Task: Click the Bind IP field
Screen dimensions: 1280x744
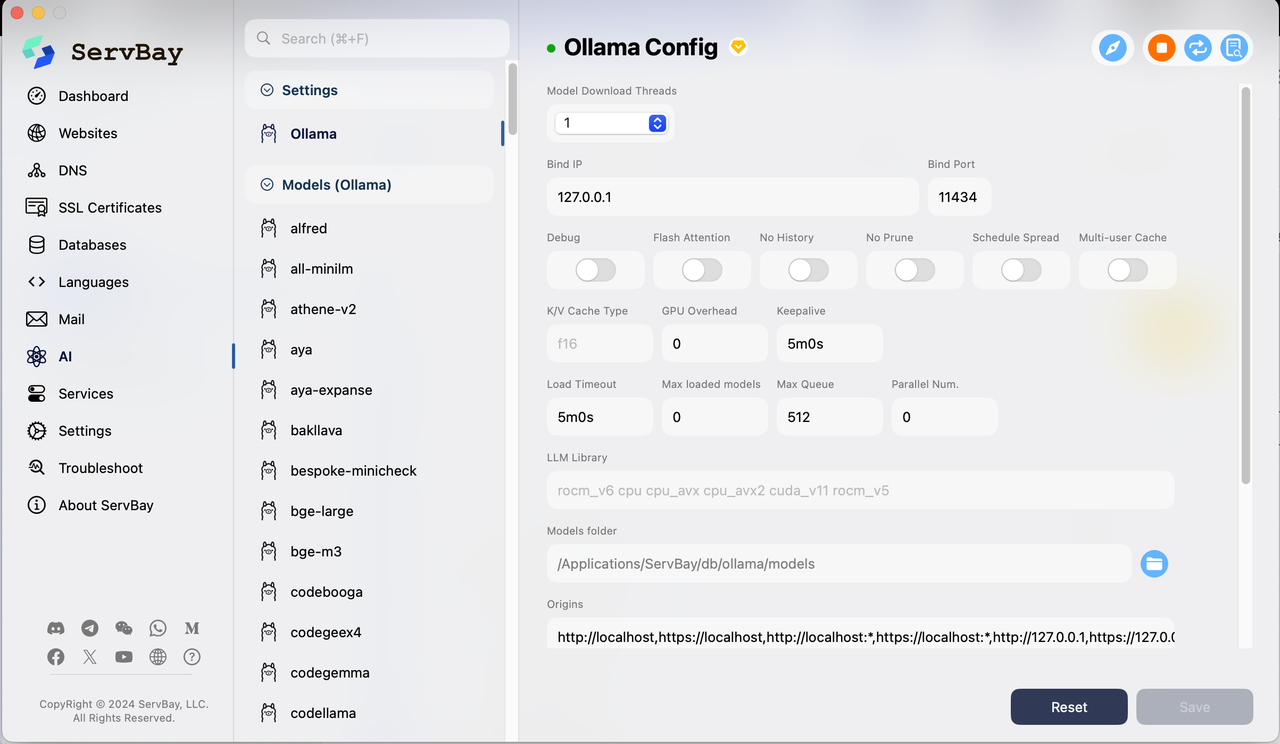Action: coord(732,197)
